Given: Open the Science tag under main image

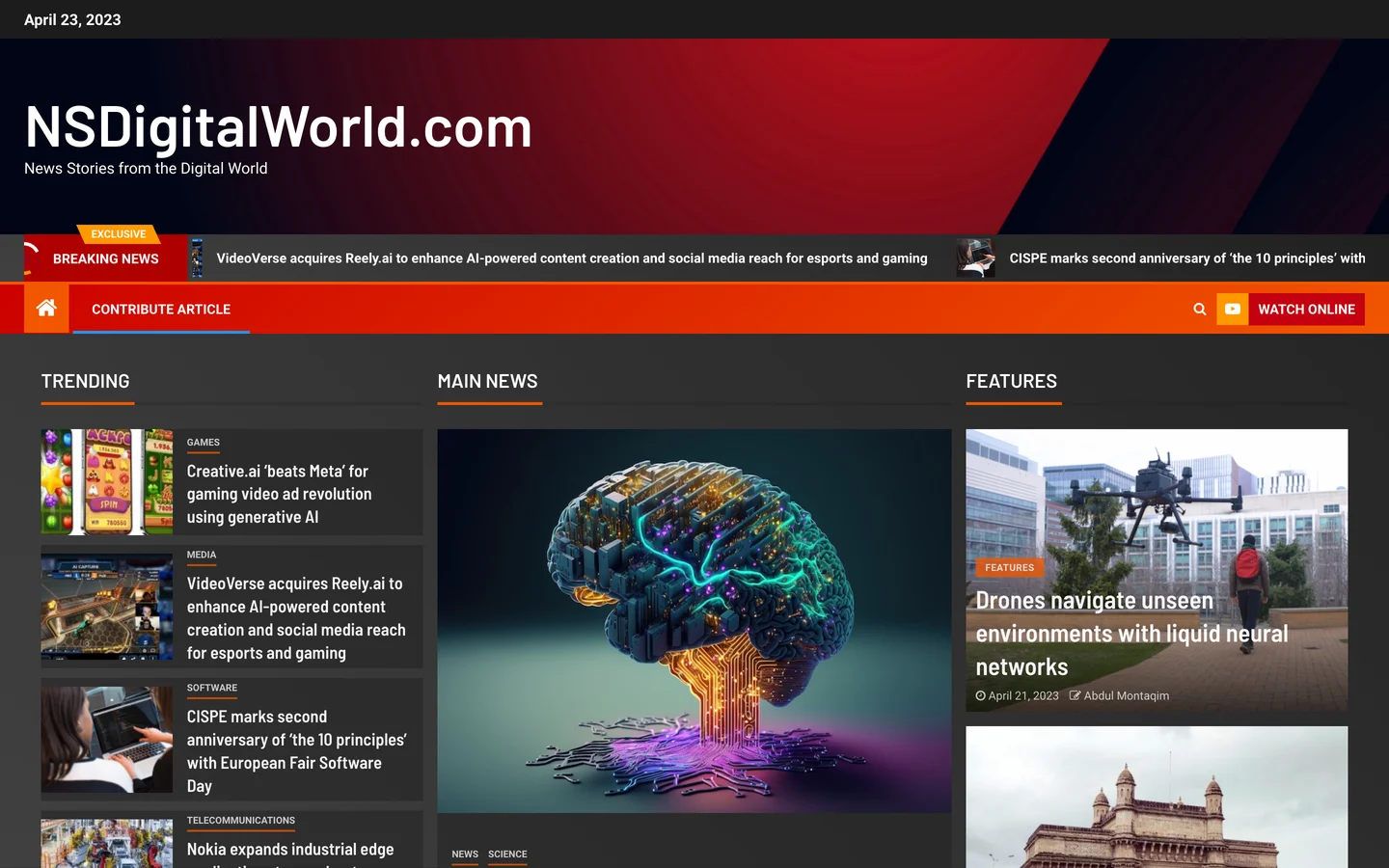Looking at the screenshot, I should point(507,854).
